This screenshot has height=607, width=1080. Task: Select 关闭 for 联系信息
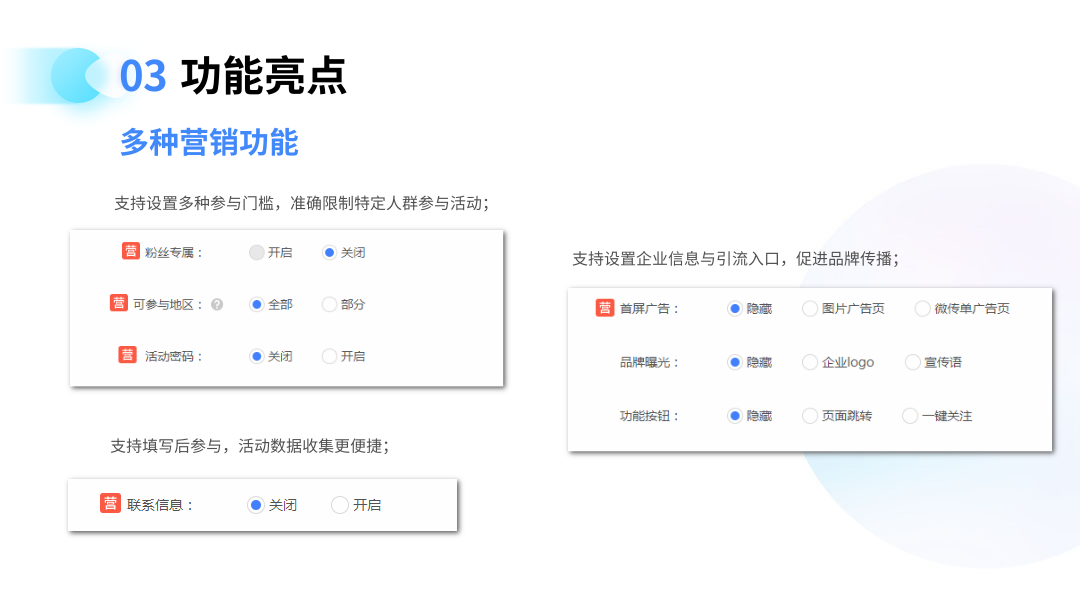(256, 505)
